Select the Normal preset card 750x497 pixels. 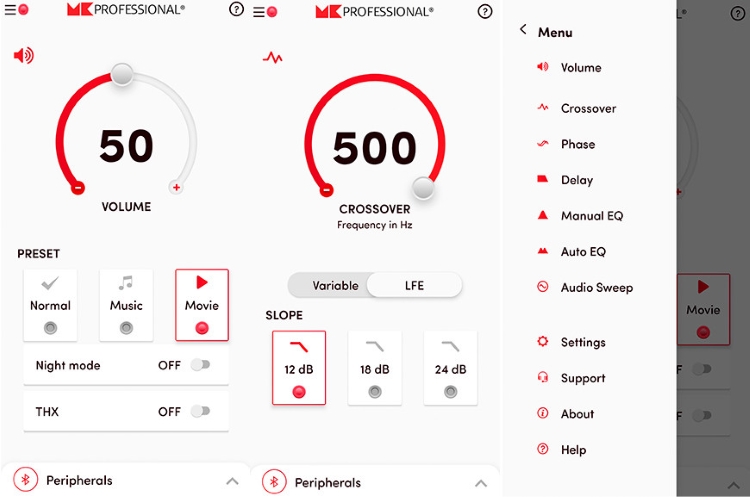click(x=50, y=303)
